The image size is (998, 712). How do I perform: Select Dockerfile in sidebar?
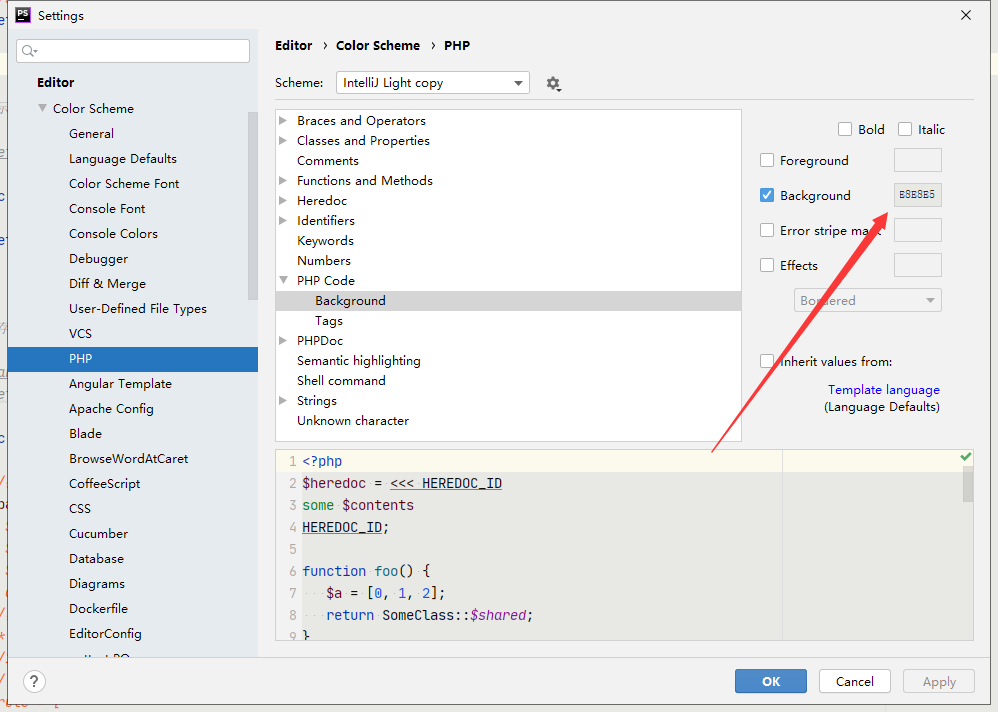98,609
